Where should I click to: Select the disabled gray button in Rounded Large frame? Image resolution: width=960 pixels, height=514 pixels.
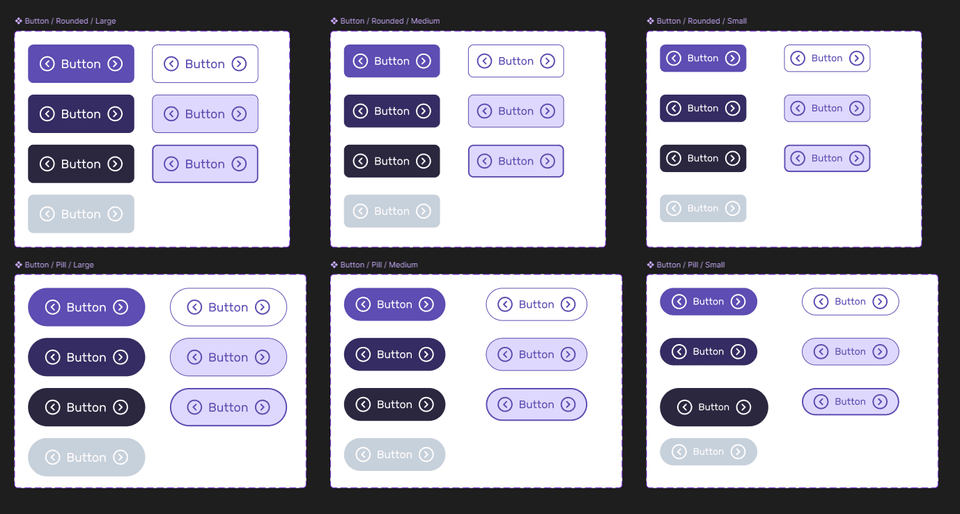click(81, 214)
